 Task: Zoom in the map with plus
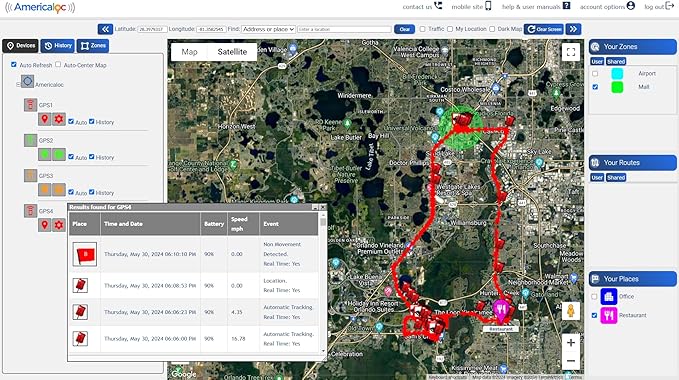click(571, 342)
